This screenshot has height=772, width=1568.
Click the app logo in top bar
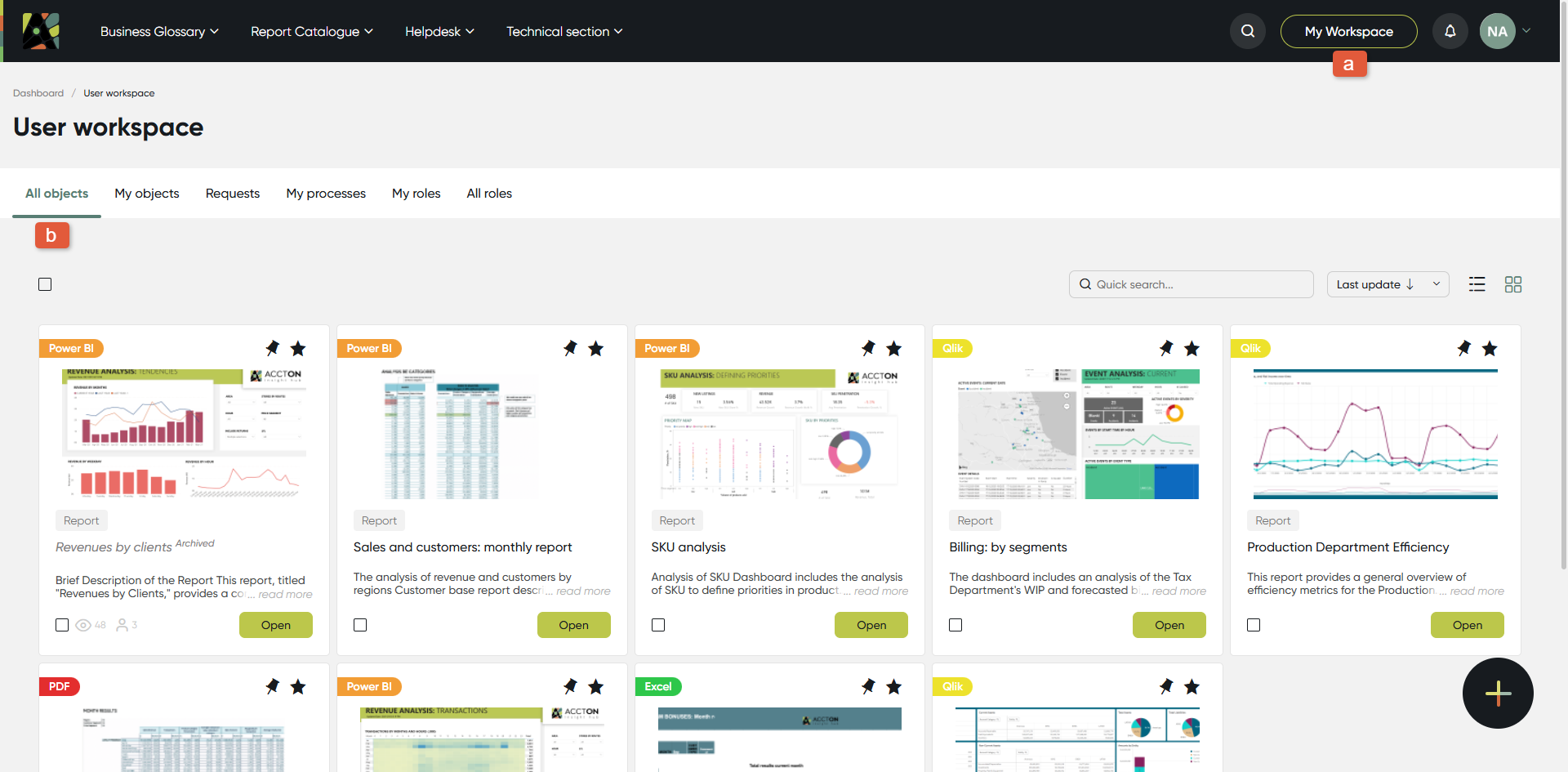coord(41,31)
